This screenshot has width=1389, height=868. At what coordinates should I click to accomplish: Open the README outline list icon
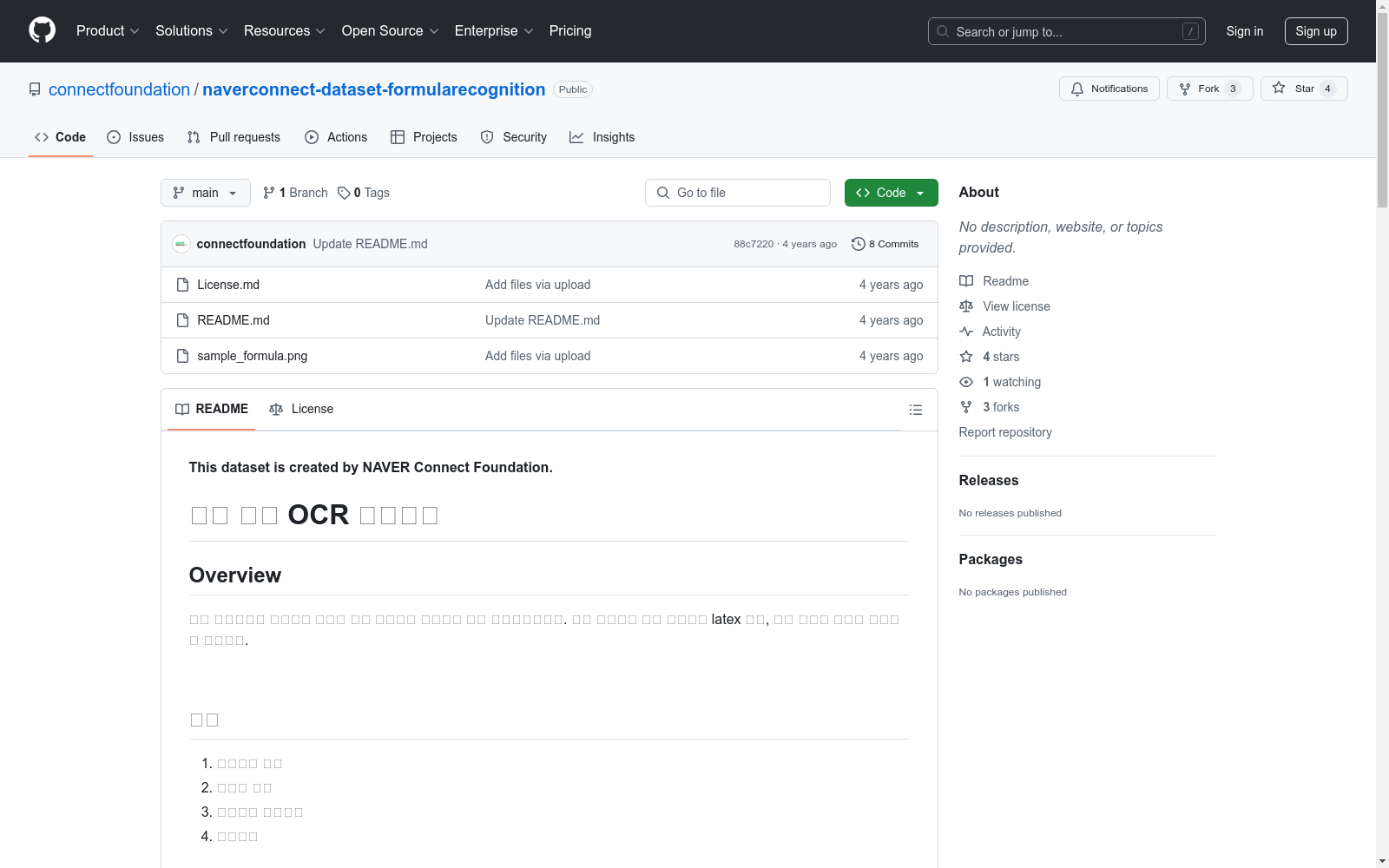click(x=915, y=410)
